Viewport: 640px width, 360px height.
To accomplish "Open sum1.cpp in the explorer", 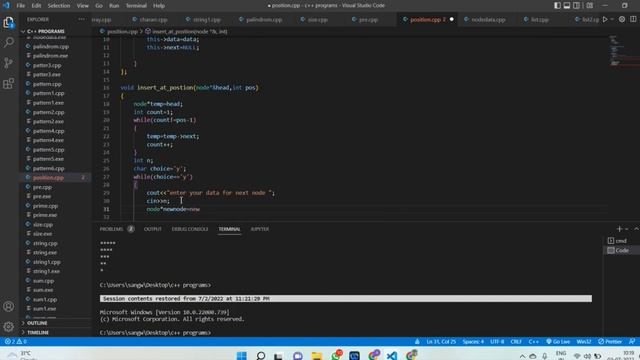I will (x=45, y=299).
